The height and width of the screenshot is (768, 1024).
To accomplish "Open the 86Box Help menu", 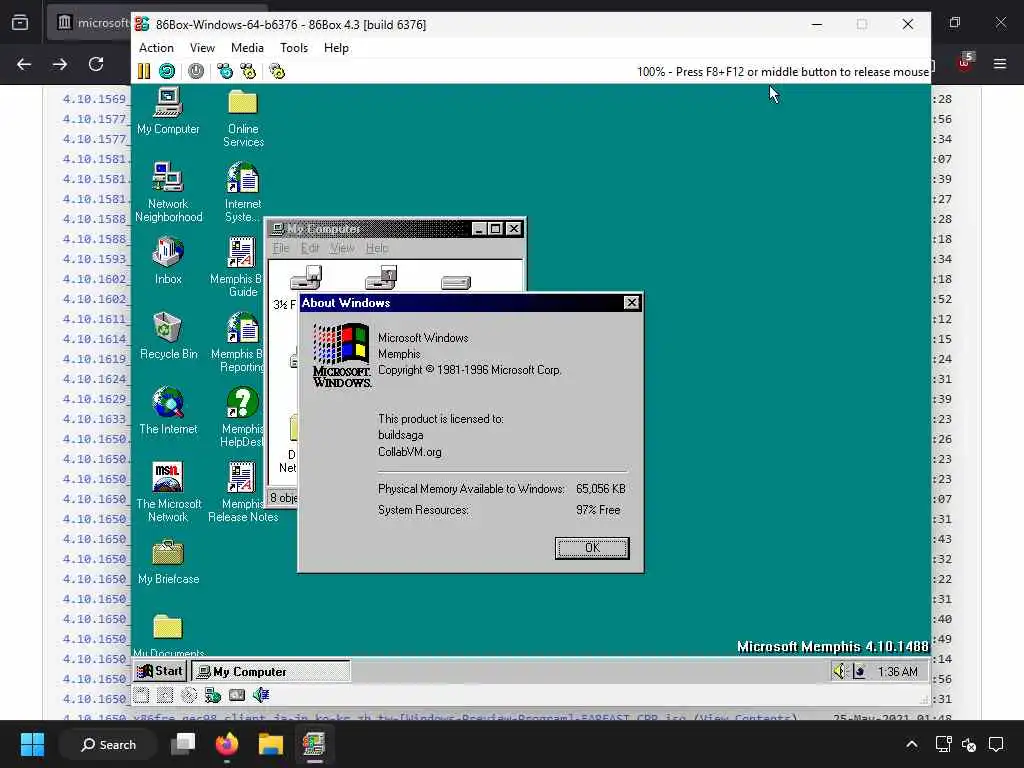I will click(336, 48).
